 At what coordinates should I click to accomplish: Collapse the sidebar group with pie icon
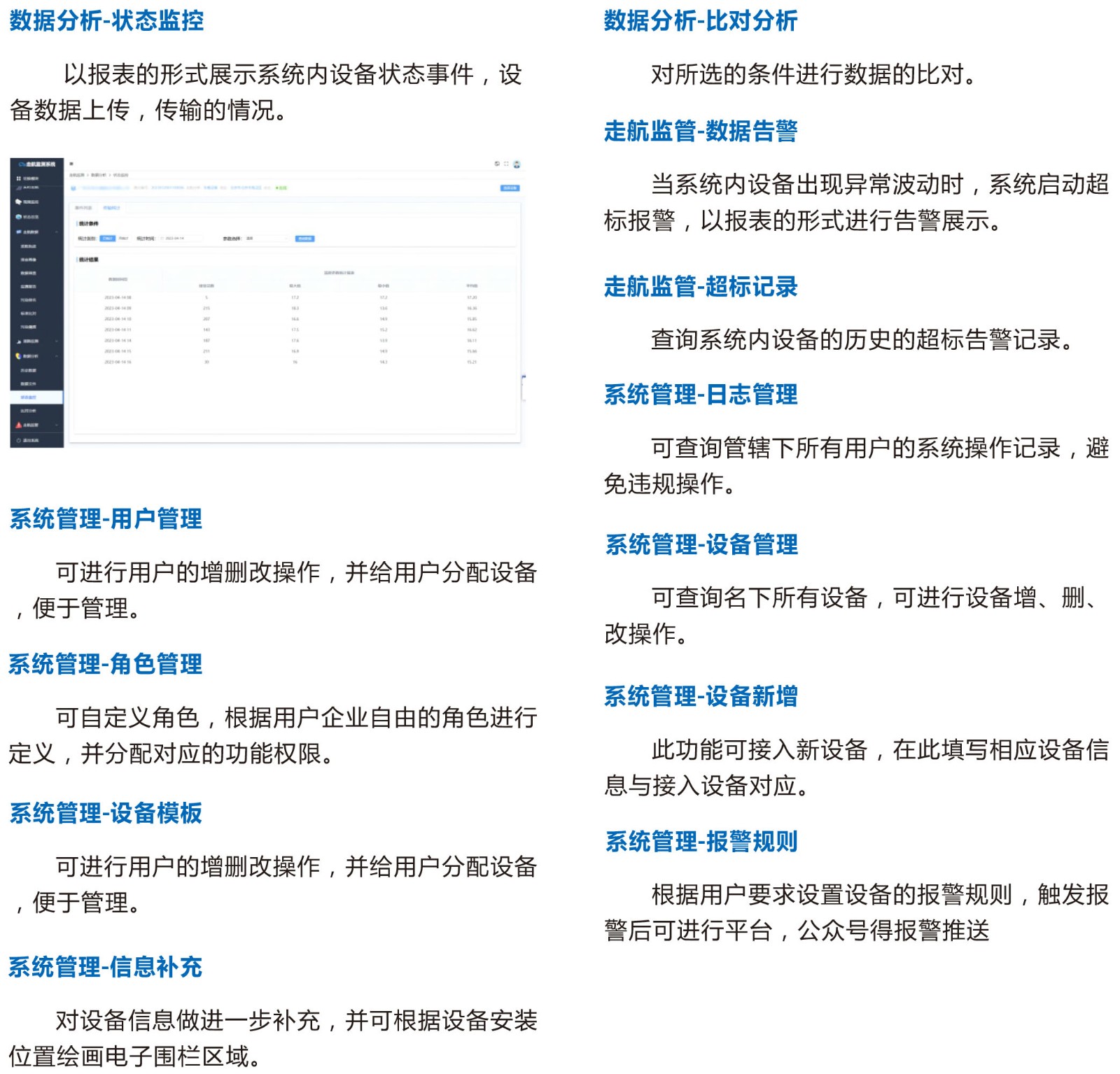pos(56,356)
